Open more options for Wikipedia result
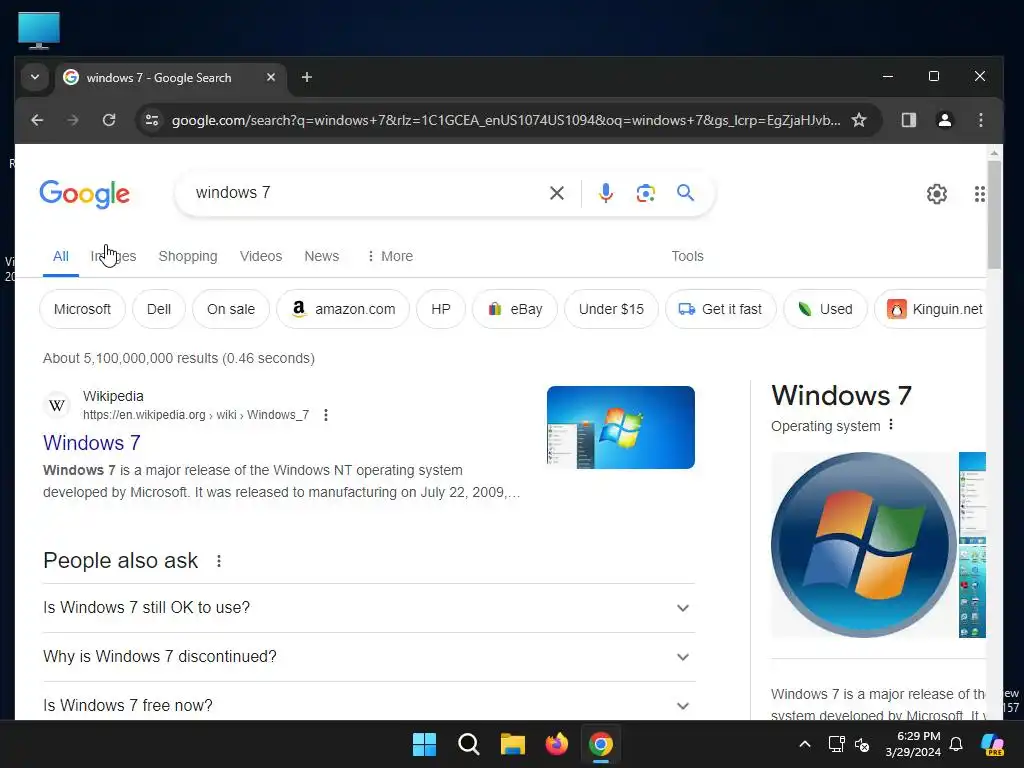Image resolution: width=1024 pixels, height=768 pixels. click(325, 415)
